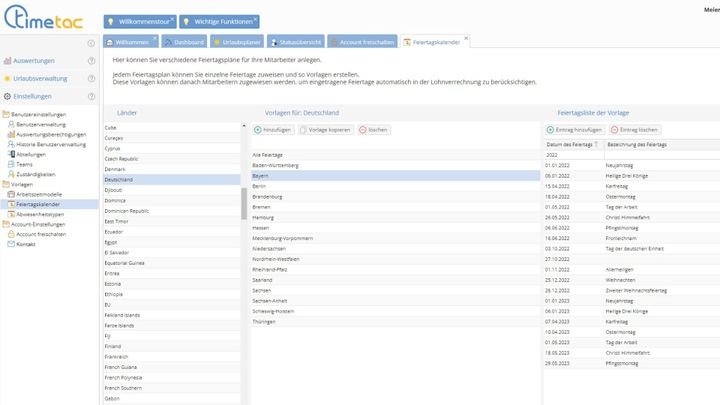Click hinzufügen to add a template
The image size is (720, 405).
pyautogui.click(x=272, y=130)
